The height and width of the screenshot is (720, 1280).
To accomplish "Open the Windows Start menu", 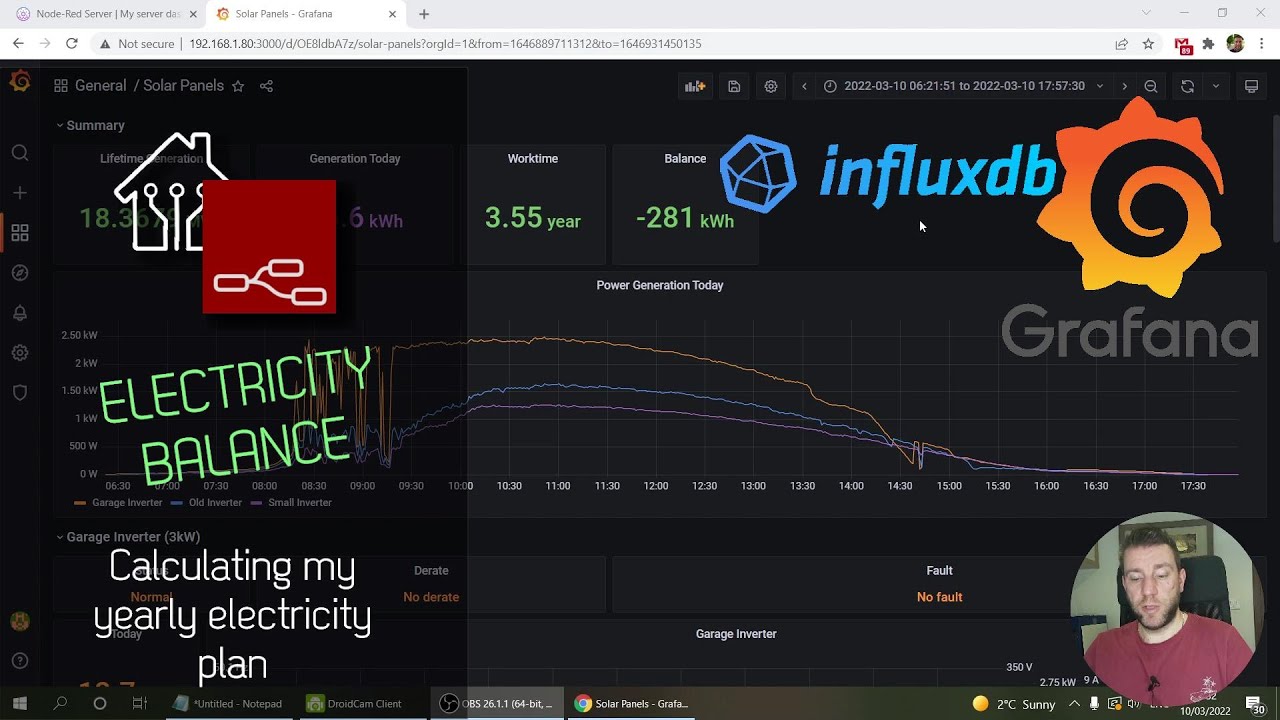I will pyautogui.click(x=19, y=704).
